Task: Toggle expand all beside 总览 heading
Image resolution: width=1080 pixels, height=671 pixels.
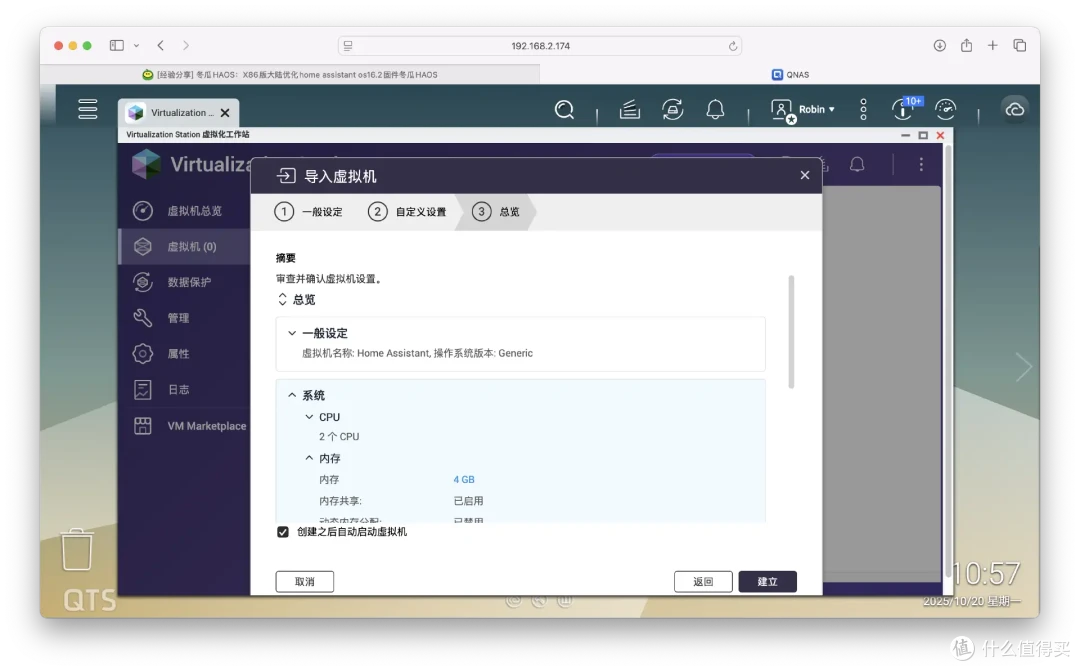Action: tap(282, 300)
